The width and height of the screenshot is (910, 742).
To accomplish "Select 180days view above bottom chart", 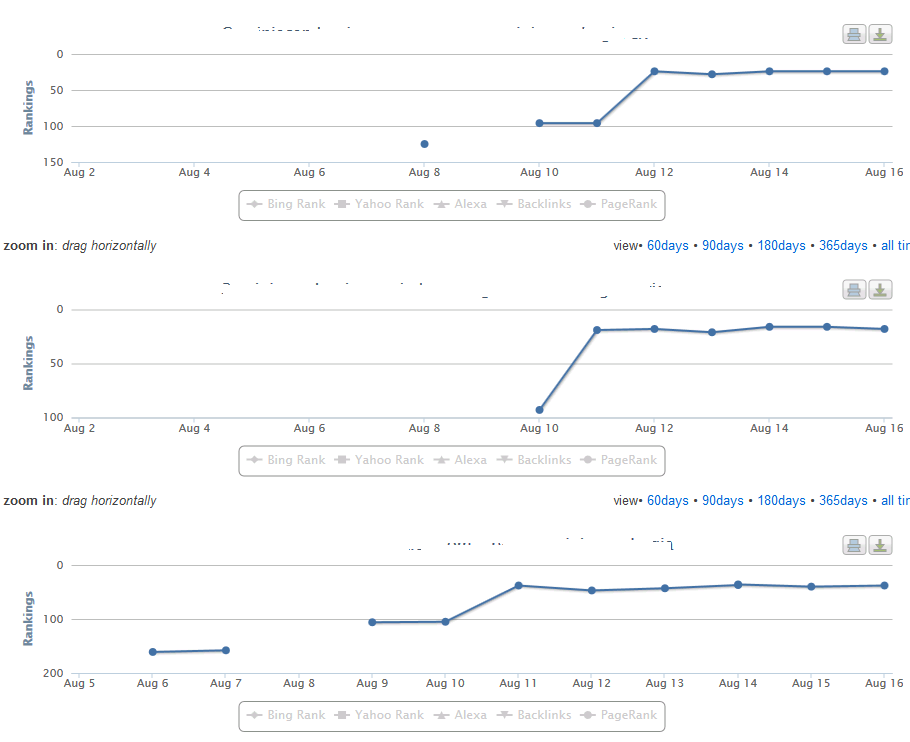I will 781,501.
